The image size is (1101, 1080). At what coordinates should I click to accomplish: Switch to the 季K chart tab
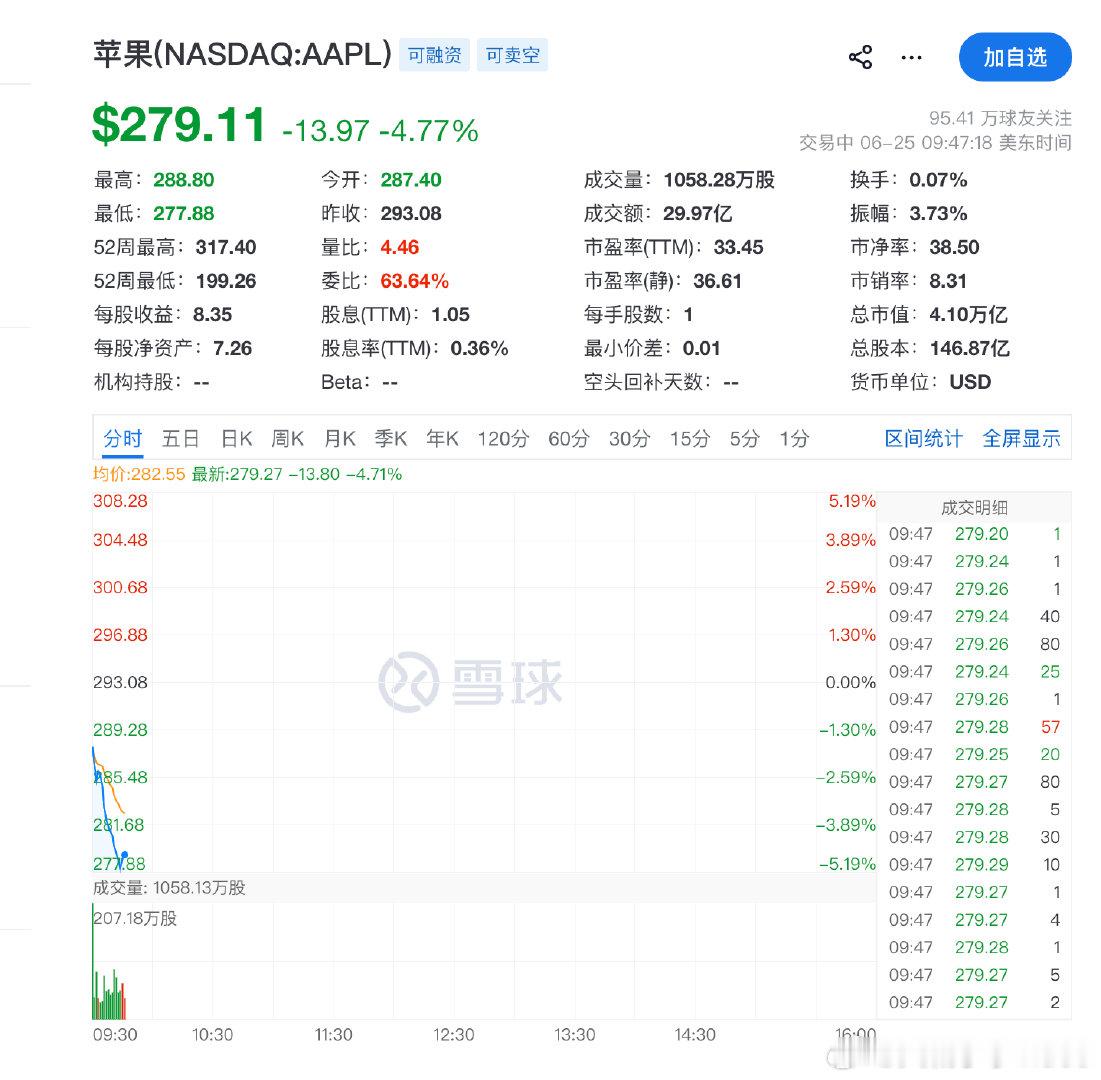390,438
